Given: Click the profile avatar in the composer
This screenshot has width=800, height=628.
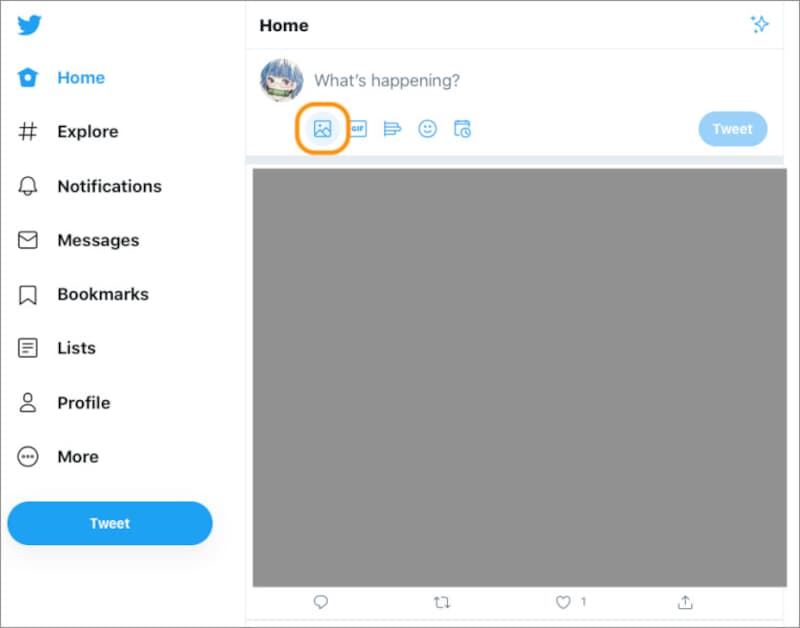Looking at the screenshot, I should [x=281, y=80].
